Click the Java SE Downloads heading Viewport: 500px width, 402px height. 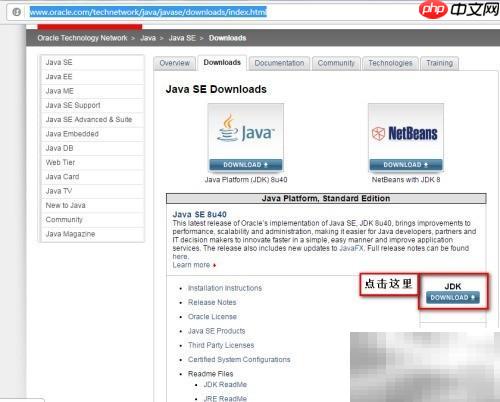[x=216, y=89]
